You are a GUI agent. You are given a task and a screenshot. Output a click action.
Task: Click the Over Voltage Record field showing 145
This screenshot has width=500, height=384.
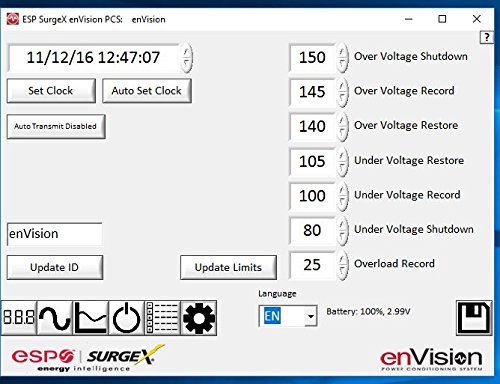[312, 92]
